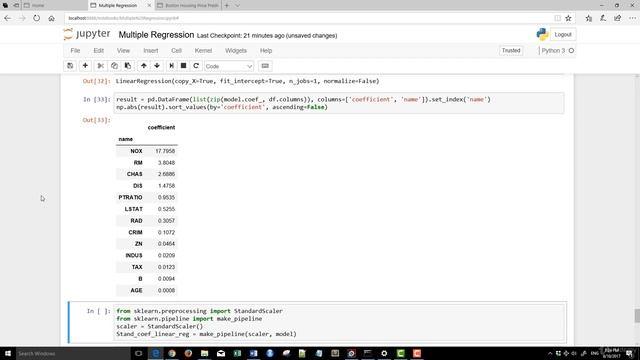Select the RM row label
640x360 pixels.
pyautogui.click(x=138, y=162)
